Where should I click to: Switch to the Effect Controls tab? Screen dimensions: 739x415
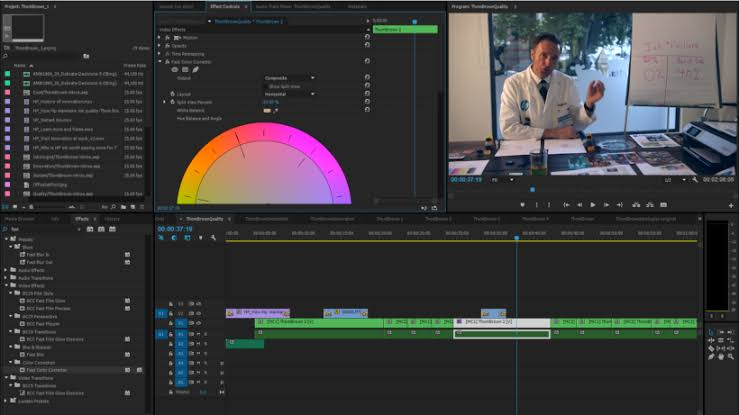click(225, 7)
